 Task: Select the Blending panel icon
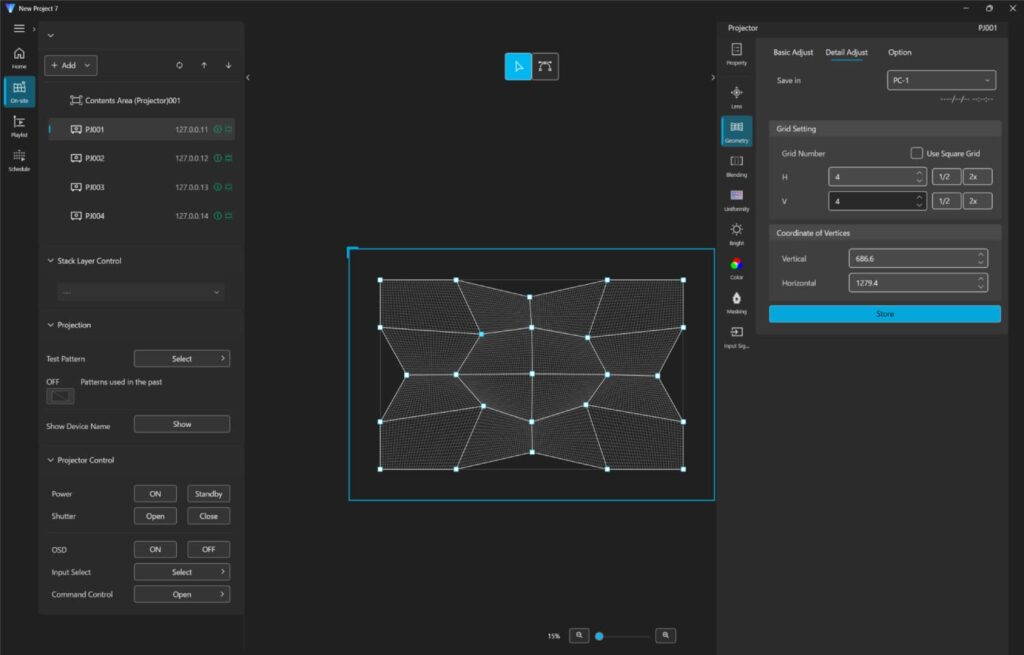coord(736,163)
